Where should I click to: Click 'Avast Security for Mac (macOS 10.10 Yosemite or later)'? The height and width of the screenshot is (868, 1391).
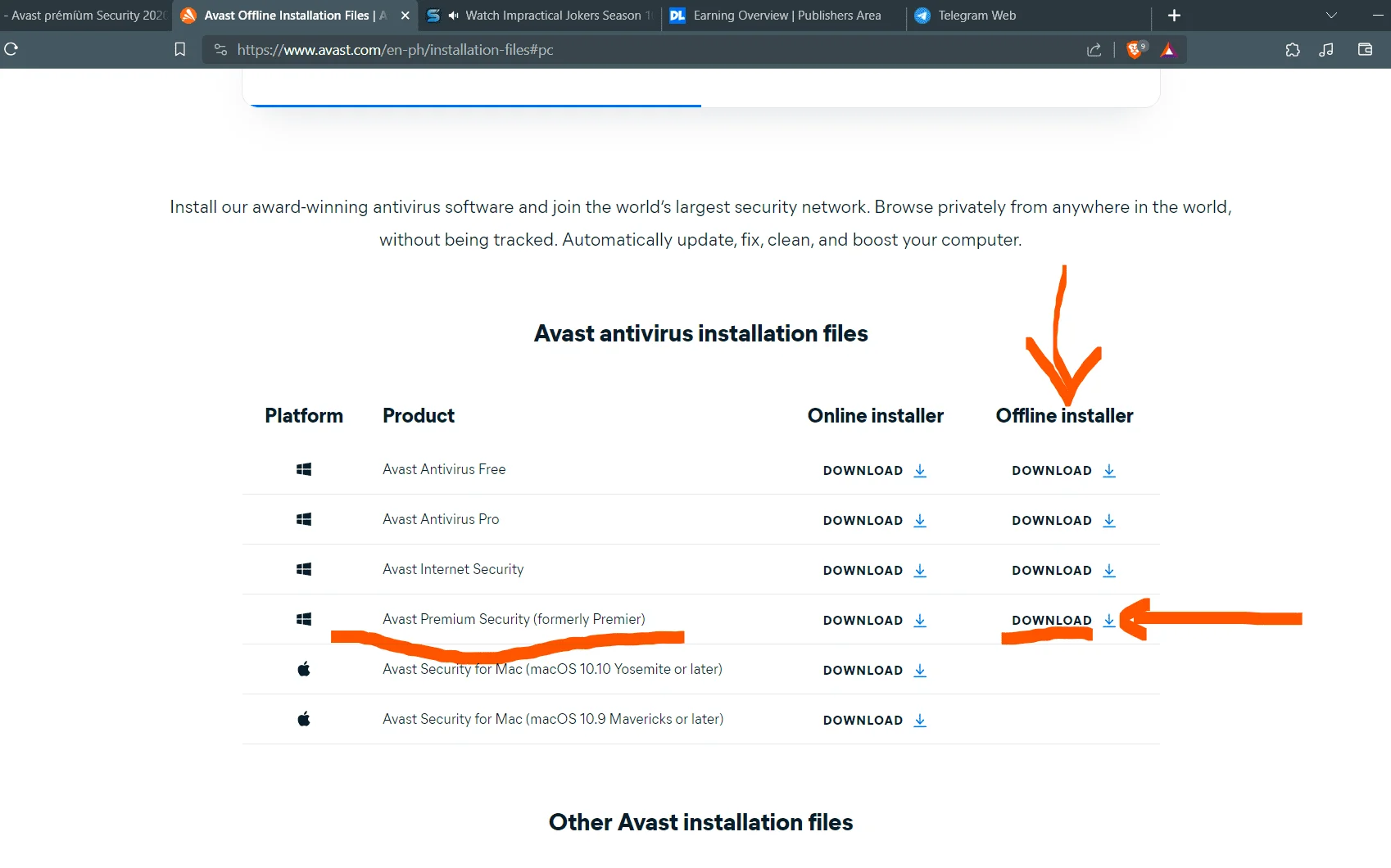[x=552, y=669]
